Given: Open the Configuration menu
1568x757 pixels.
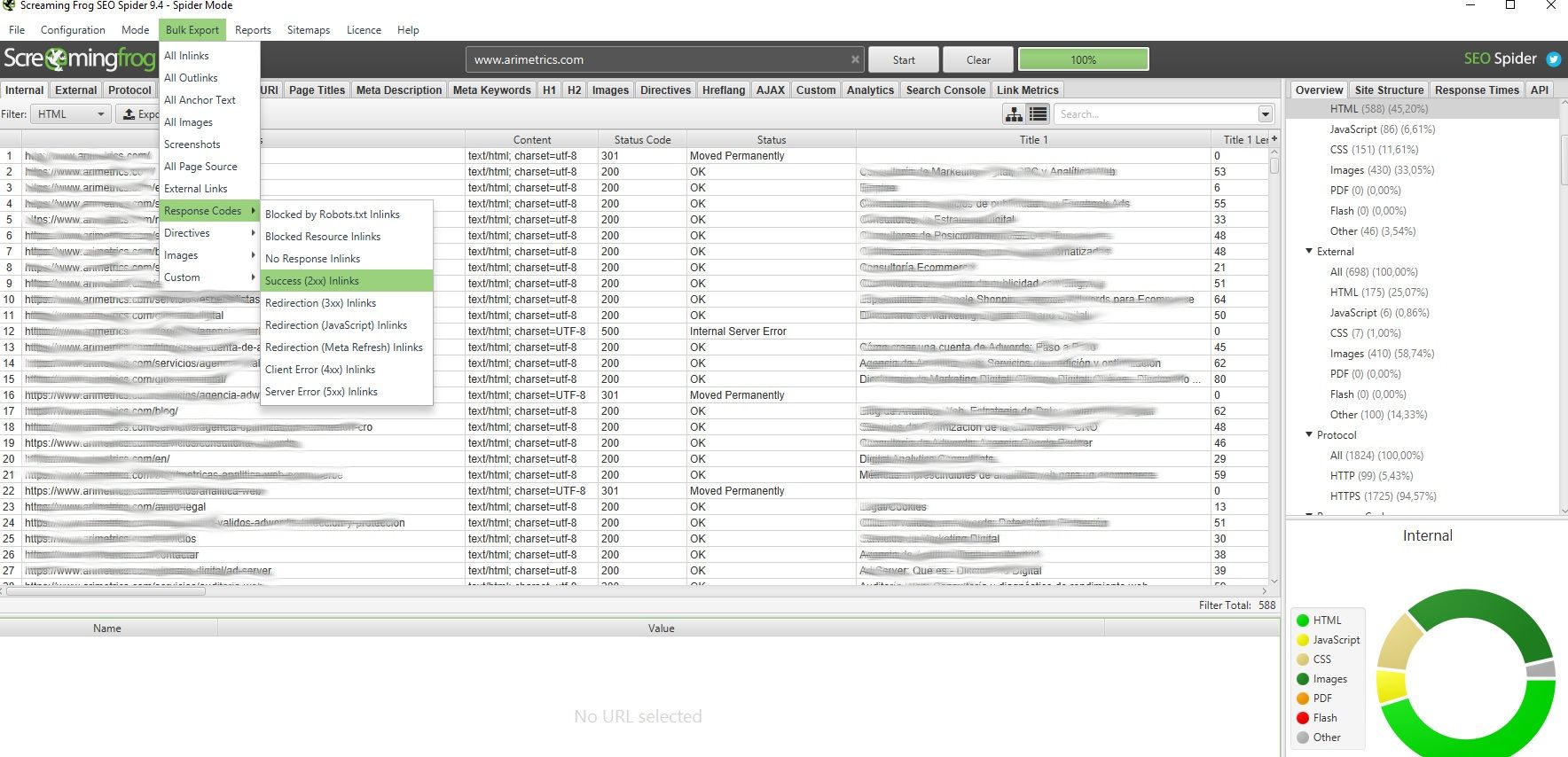Looking at the screenshot, I should tap(73, 30).
